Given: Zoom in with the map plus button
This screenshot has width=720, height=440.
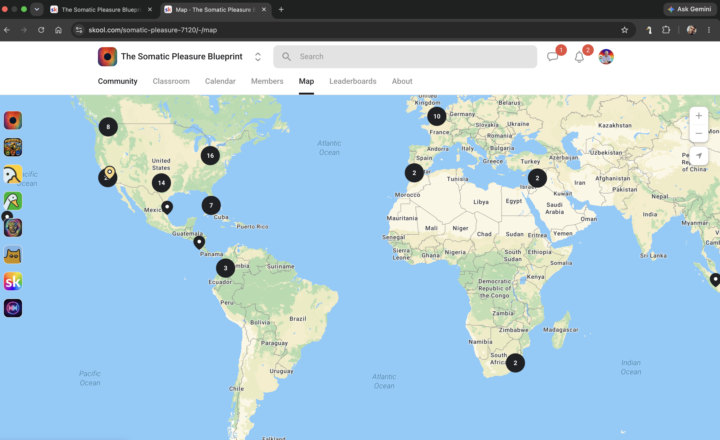Looking at the screenshot, I should (698, 116).
